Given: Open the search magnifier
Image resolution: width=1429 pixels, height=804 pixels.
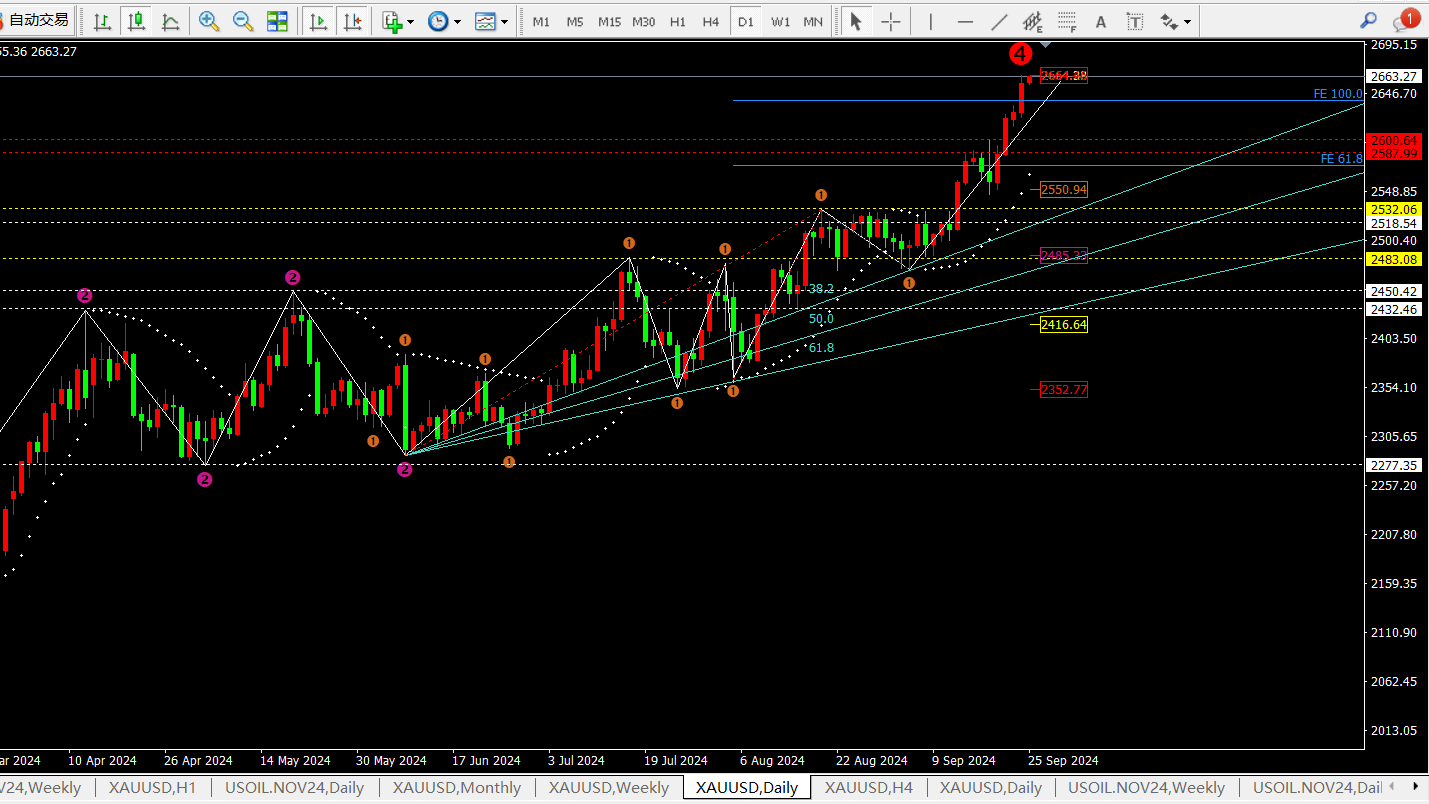Looking at the screenshot, I should coord(1369,20).
